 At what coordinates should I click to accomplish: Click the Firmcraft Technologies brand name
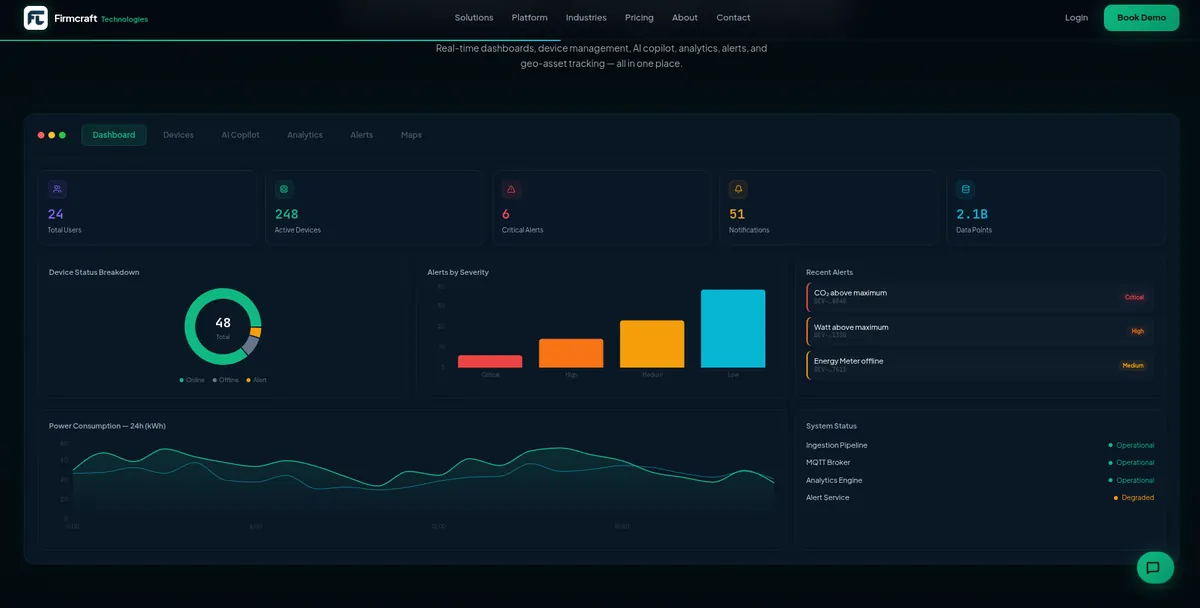point(101,18)
